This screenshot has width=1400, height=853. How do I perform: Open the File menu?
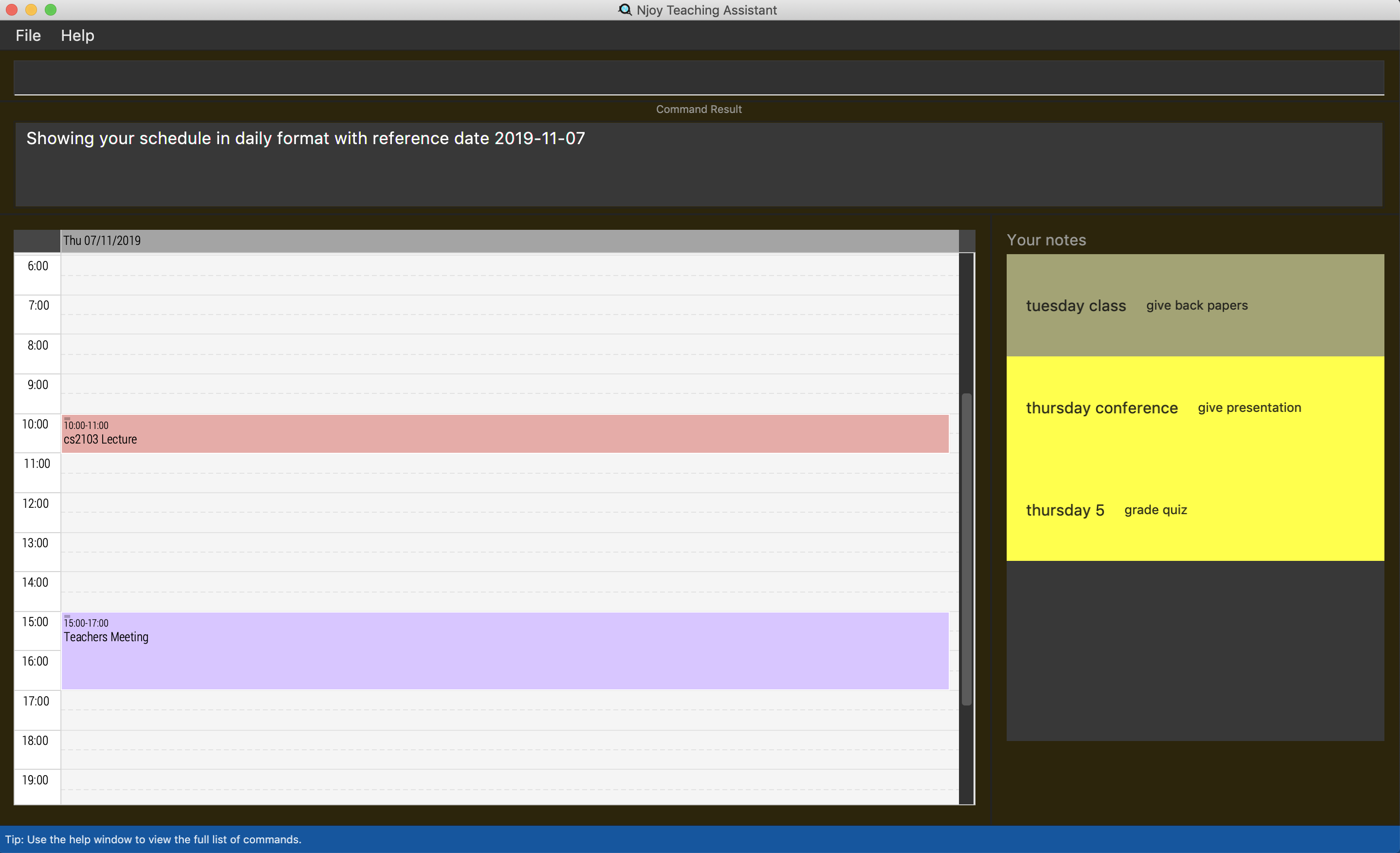point(28,35)
